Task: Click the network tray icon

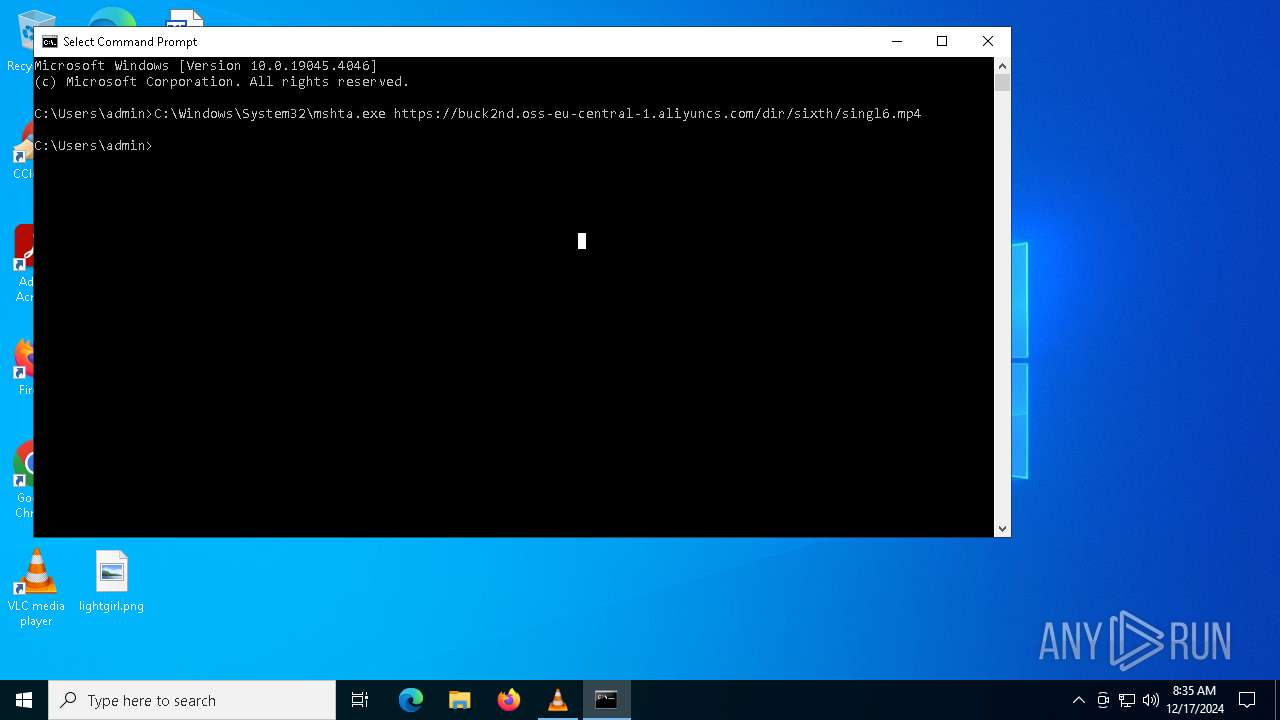Action: coord(1127,700)
